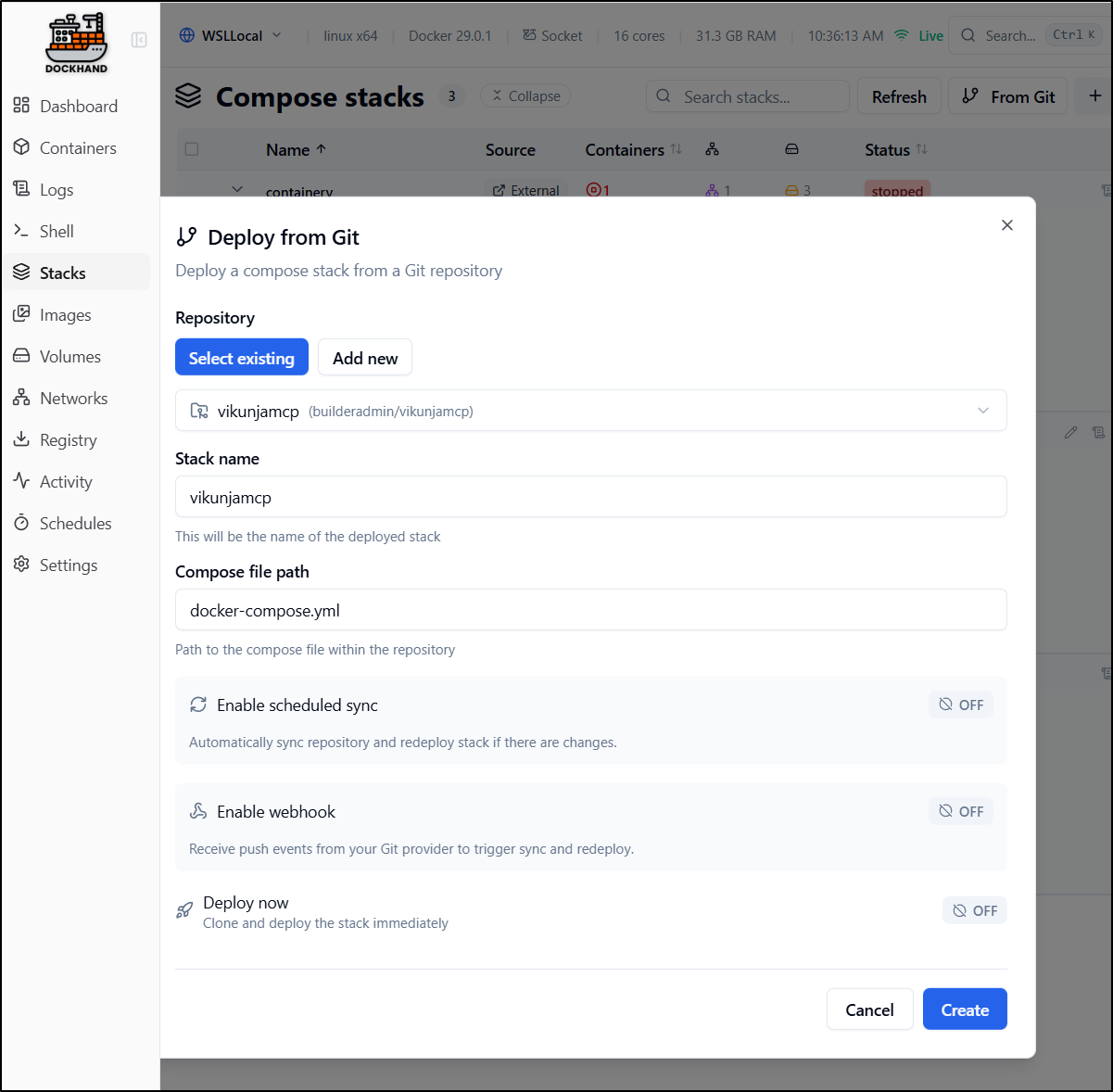1113x1092 pixels.
Task: Click the scheduled sync arrows icon
Action: [x=198, y=705]
